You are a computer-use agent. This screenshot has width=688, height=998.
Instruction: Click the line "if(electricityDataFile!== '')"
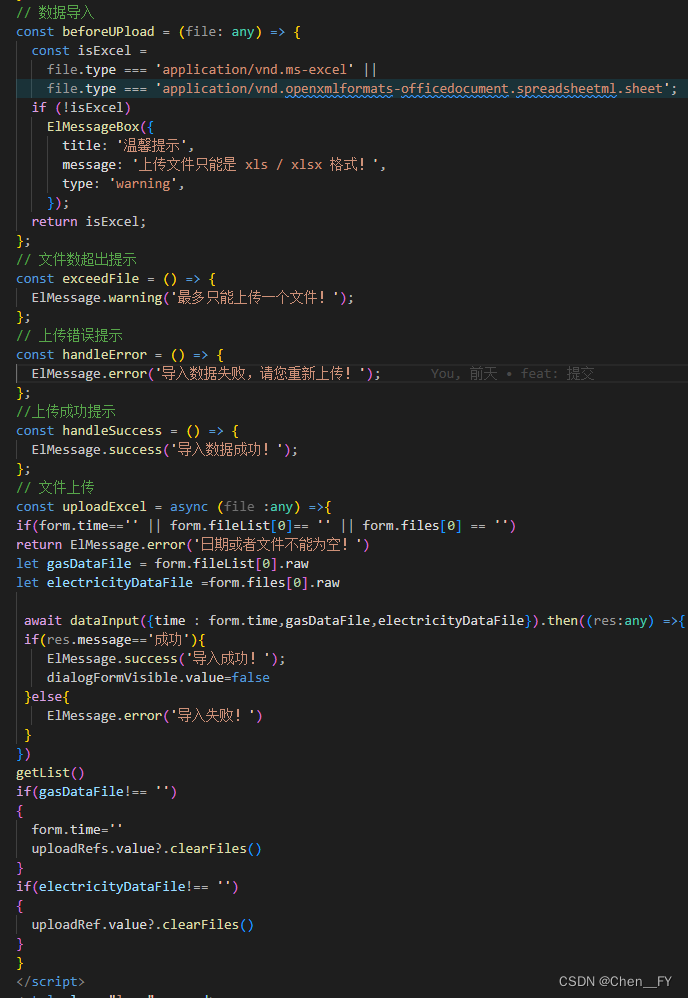coord(127,886)
